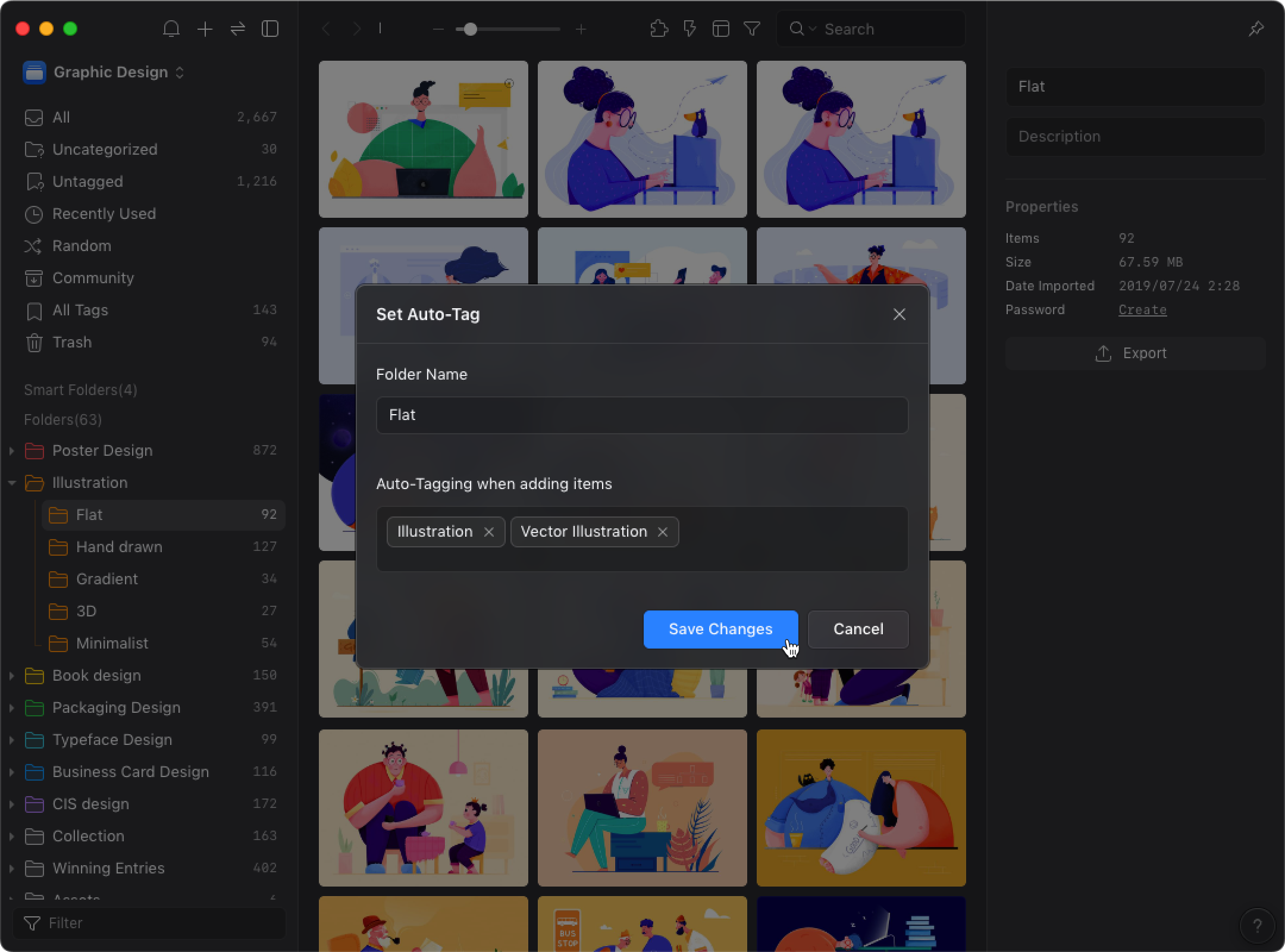Remove the Illustration auto-tag

click(489, 531)
